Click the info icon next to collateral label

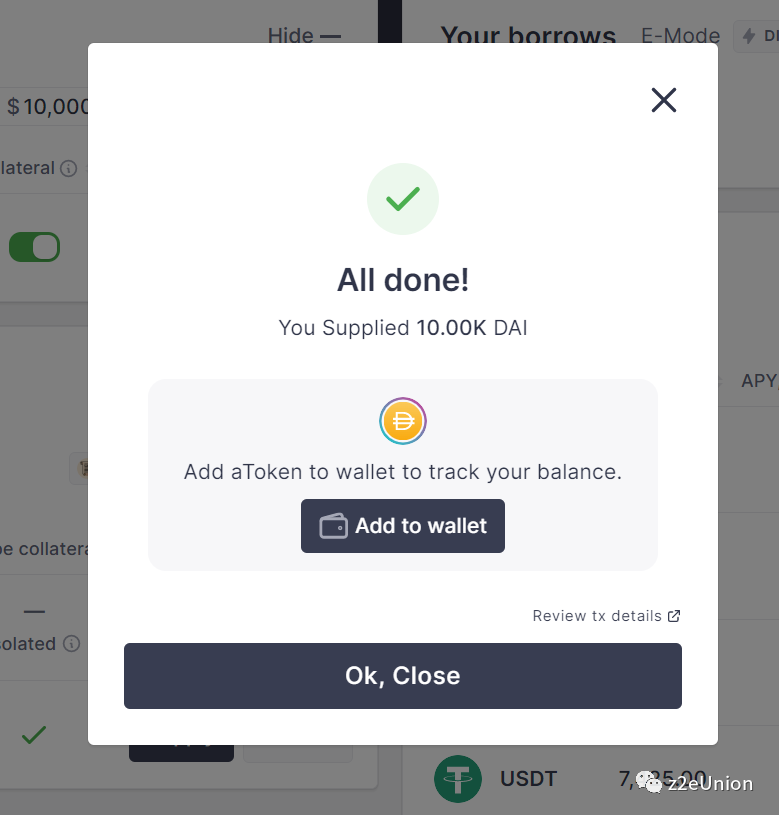[x=68, y=168]
